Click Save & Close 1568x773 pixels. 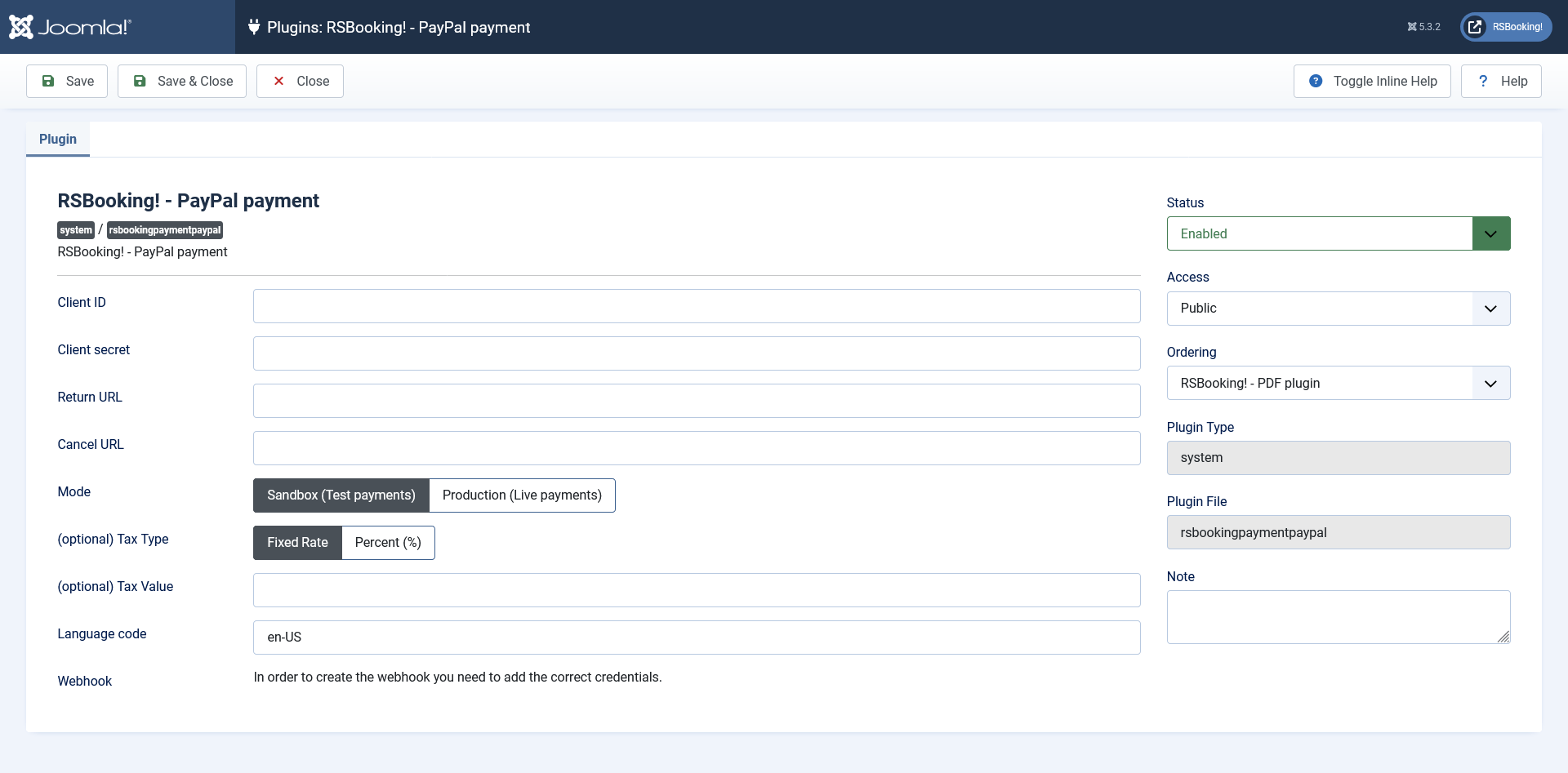[x=182, y=81]
